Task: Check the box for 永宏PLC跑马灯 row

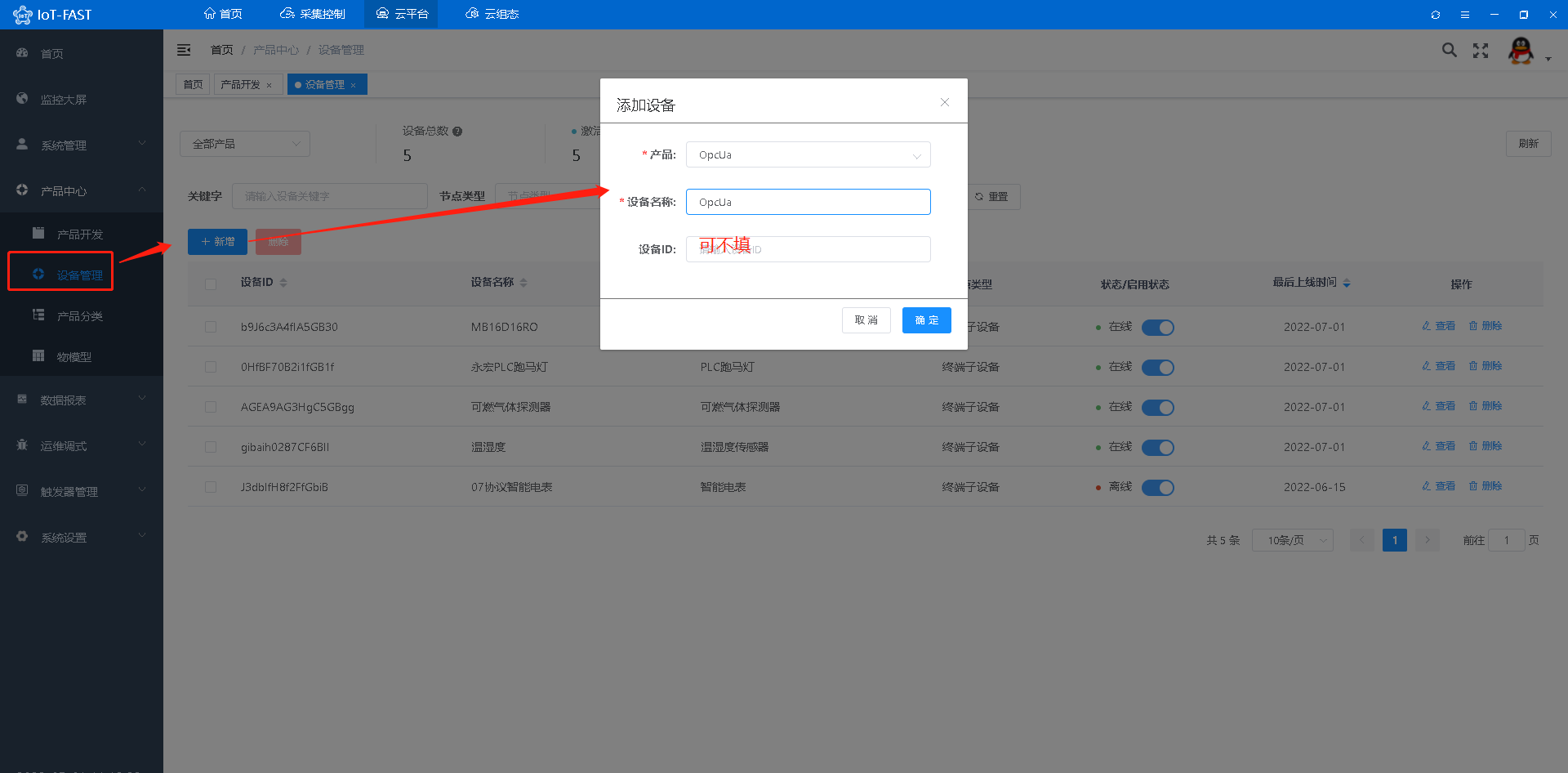Action: (x=211, y=367)
